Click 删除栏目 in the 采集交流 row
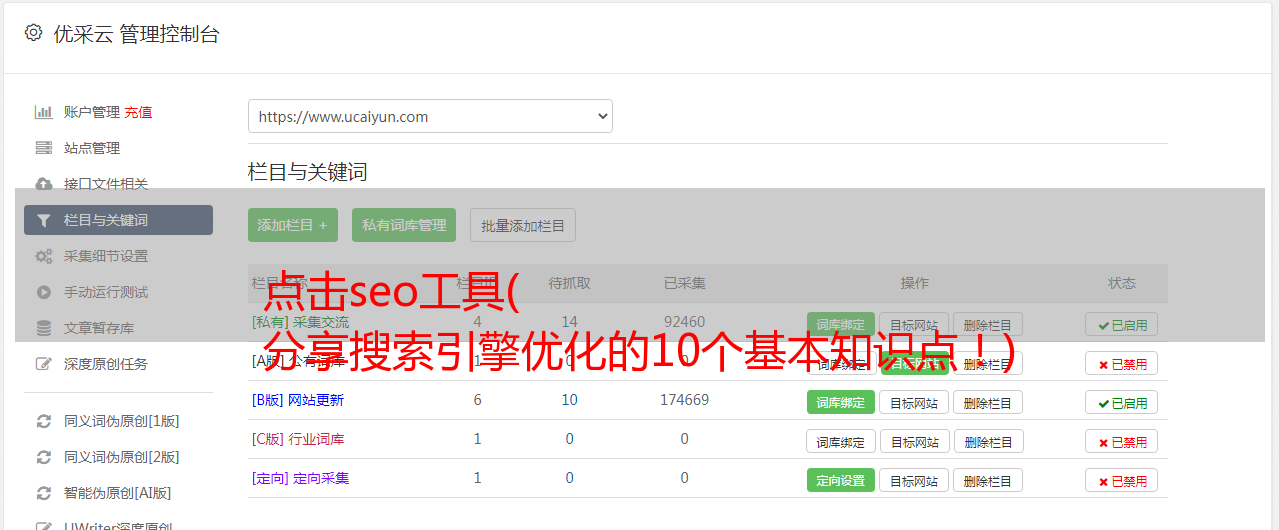1279x530 pixels. point(988,324)
